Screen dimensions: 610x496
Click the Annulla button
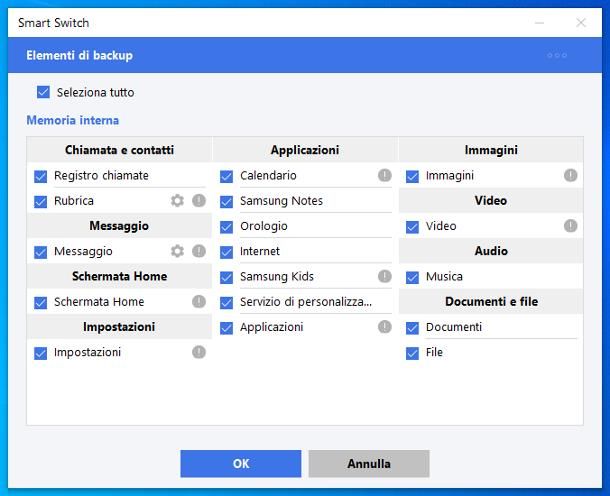tap(368, 464)
